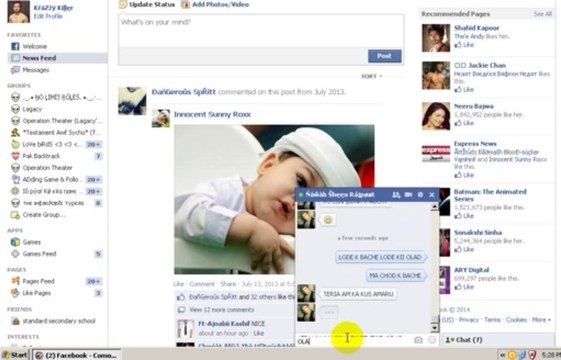Open the Pages Feed icon
Viewport: 561px width, 360px height.
click(15, 281)
